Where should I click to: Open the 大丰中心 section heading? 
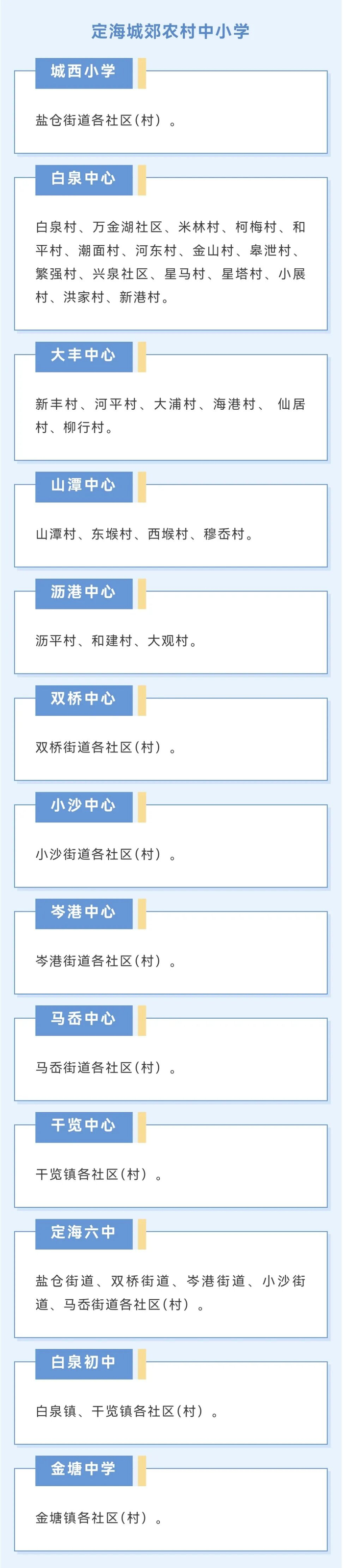pos(84,357)
